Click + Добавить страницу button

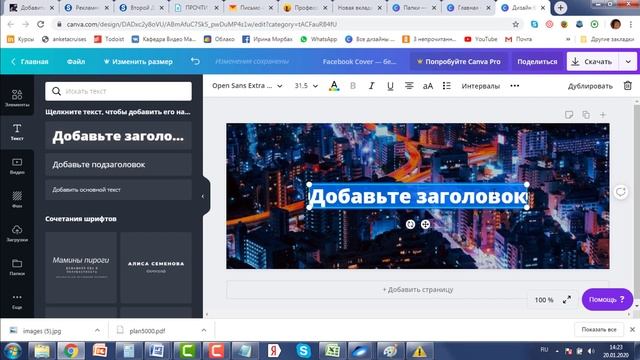coord(418,289)
